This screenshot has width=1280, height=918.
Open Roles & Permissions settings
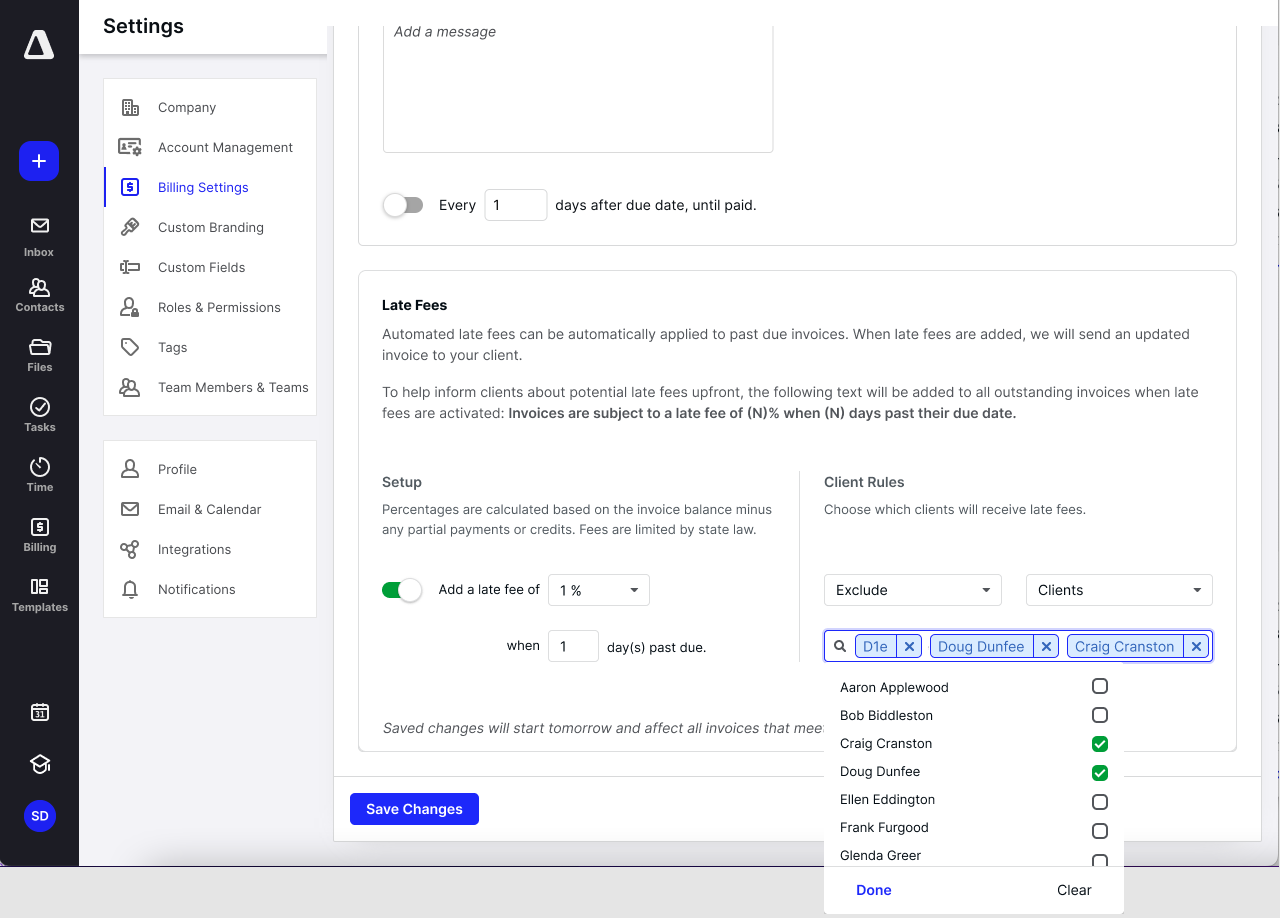pyautogui.click(x=219, y=307)
